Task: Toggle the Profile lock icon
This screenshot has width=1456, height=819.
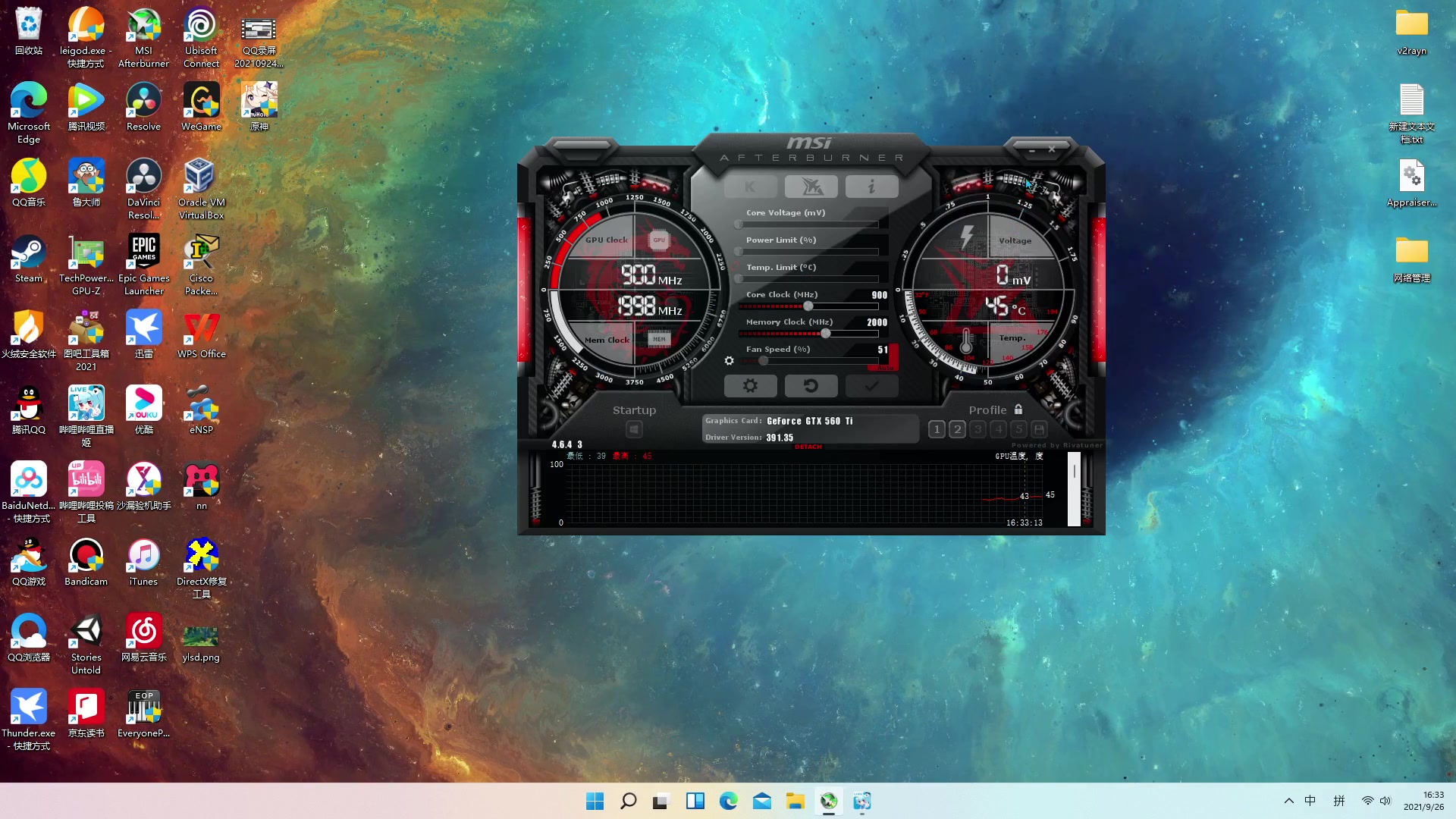Action: tap(1018, 409)
